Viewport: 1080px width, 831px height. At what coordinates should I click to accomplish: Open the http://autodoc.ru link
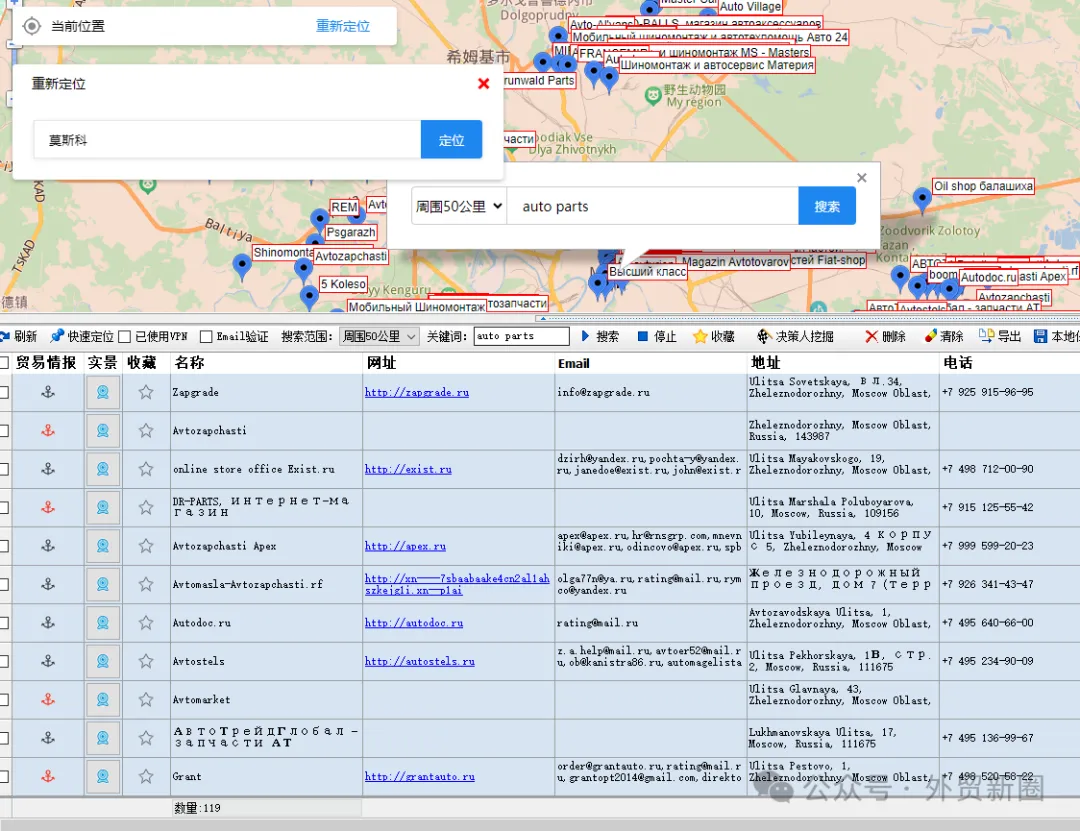pos(414,623)
